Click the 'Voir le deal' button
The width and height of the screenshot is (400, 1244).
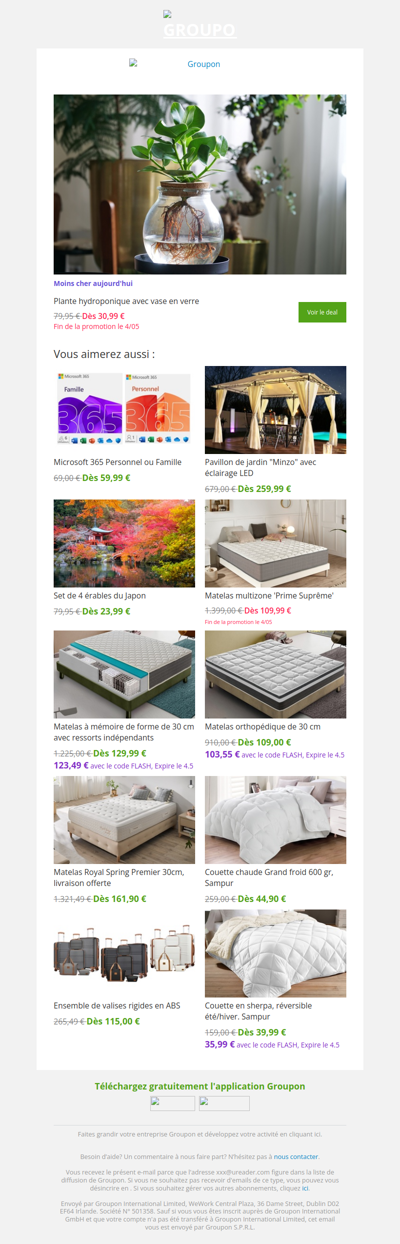point(322,312)
